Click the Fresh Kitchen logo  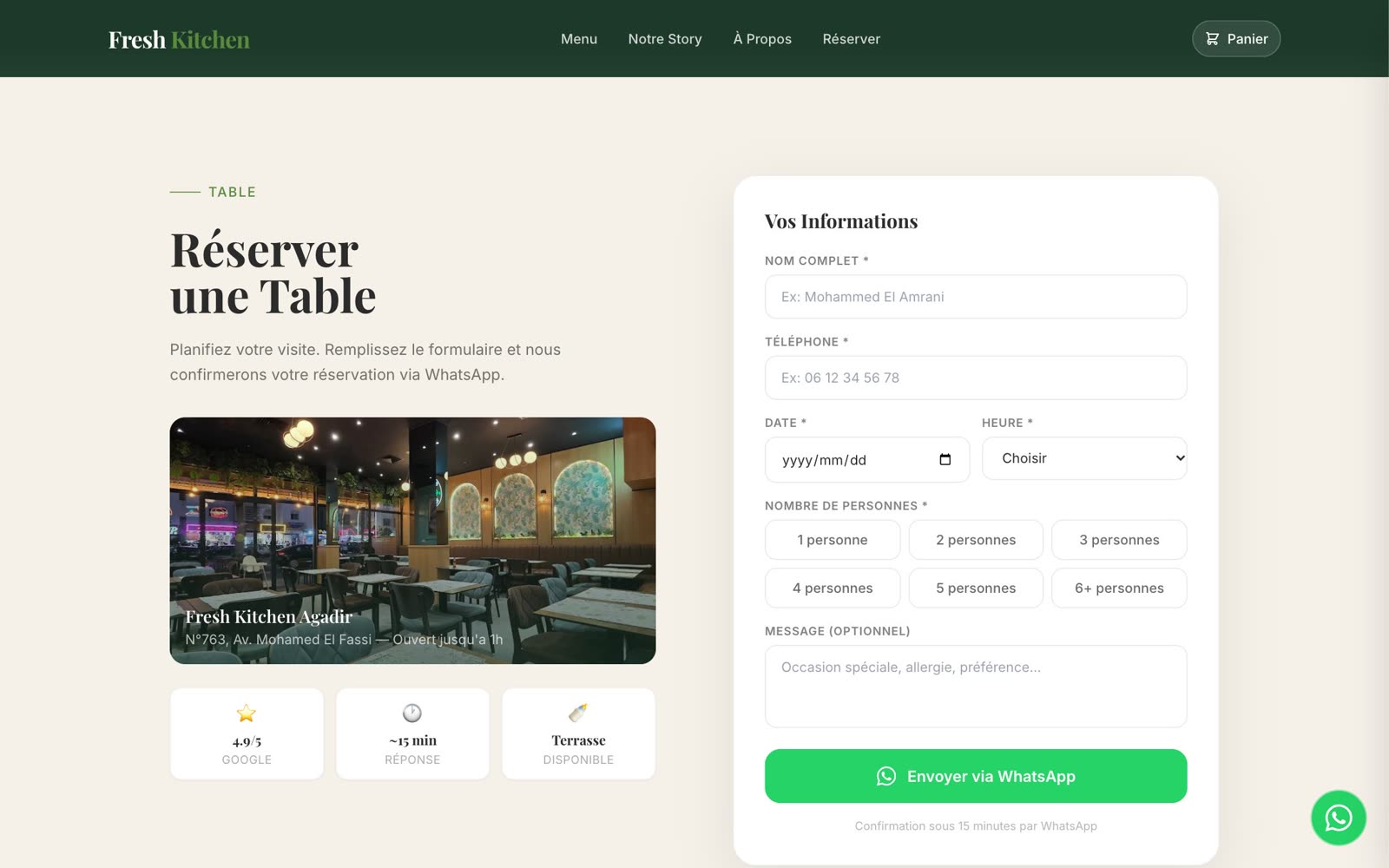pos(179,40)
